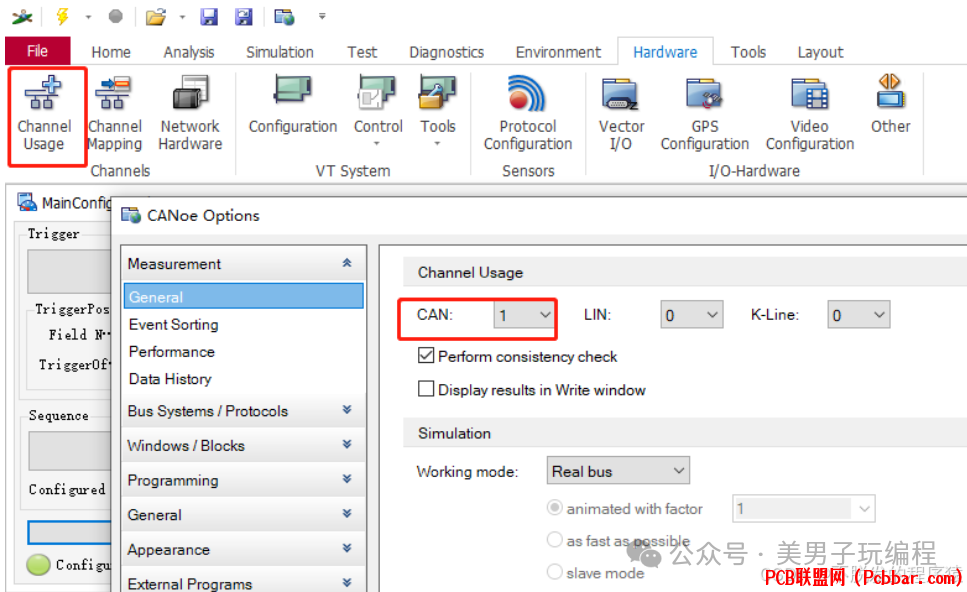
Task: Open the VT System Control menu
Action: point(377,111)
